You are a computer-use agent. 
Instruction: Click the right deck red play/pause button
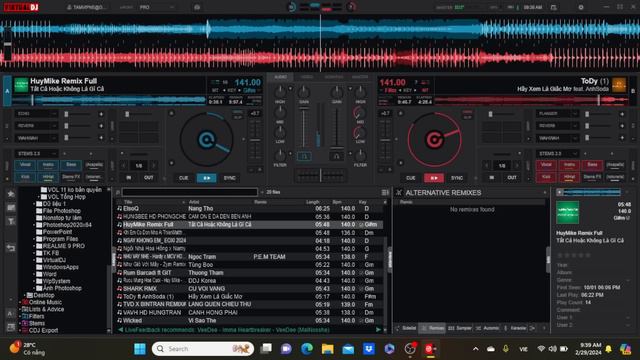click(434, 178)
